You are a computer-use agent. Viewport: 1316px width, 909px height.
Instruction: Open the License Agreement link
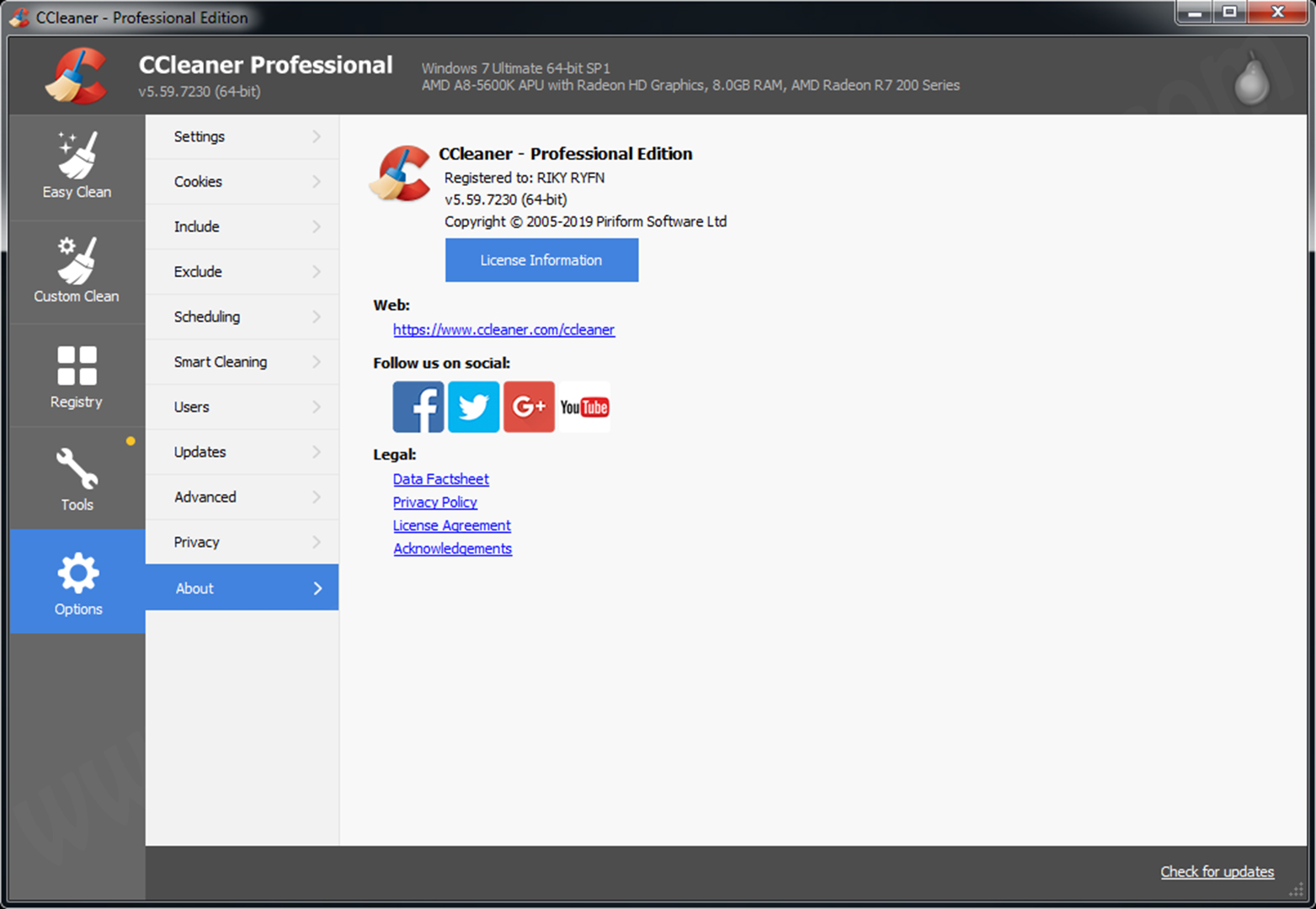(451, 525)
